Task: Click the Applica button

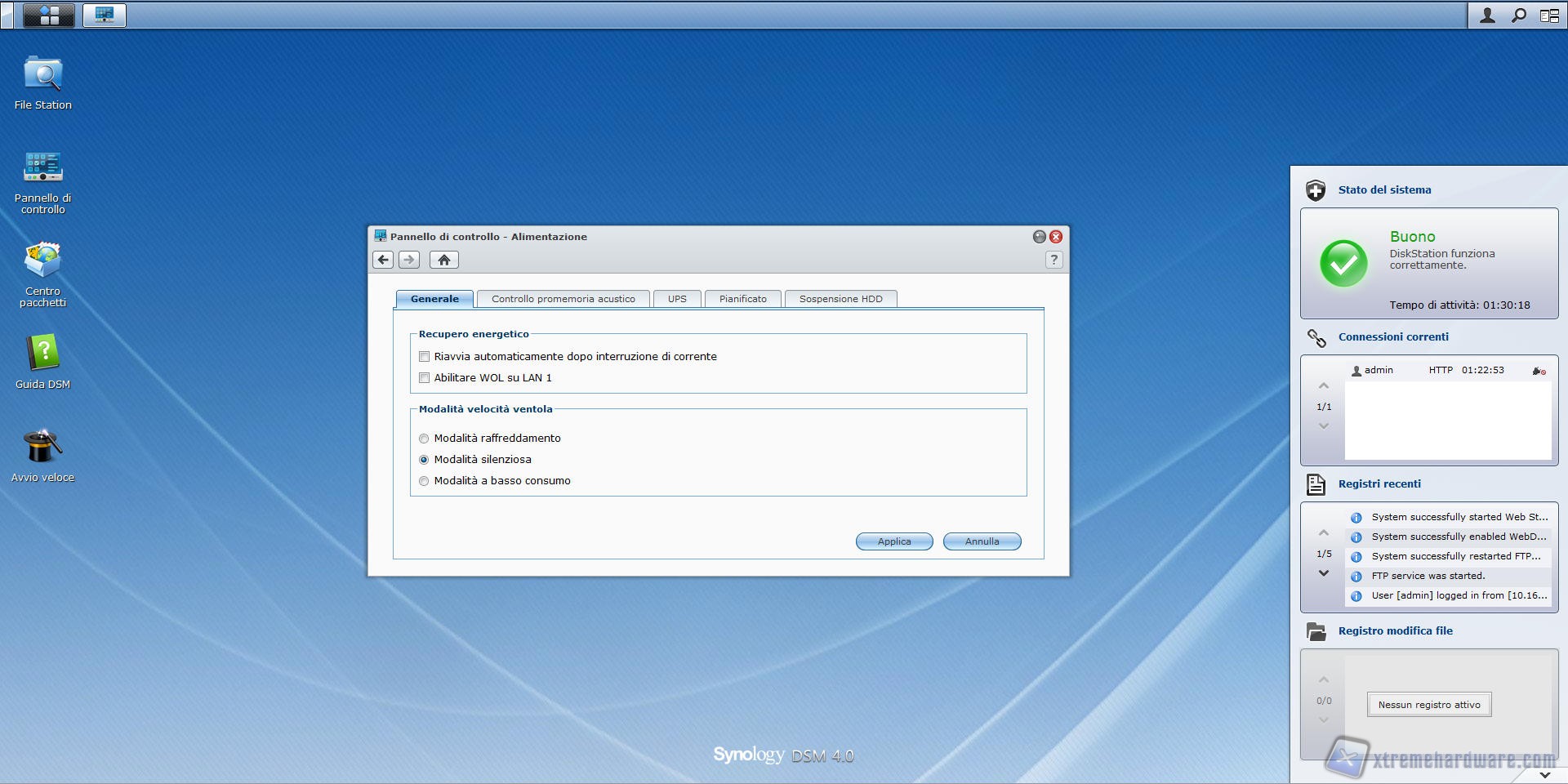Action: (x=893, y=541)
